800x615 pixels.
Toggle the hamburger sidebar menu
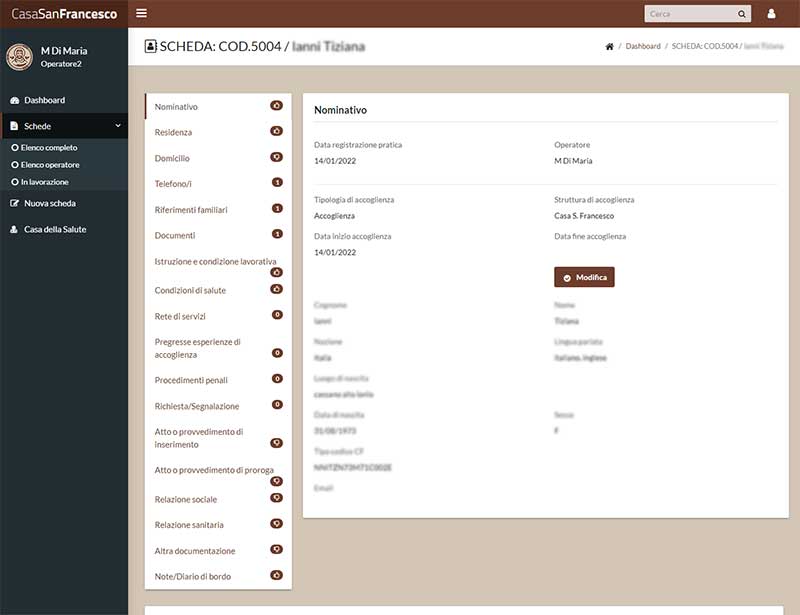pyautogui.click(x=141, y=13)
